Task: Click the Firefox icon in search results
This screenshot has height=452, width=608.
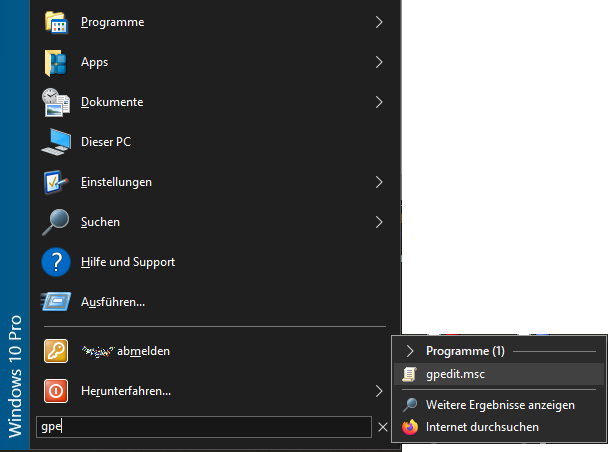Action: point(410,427)
